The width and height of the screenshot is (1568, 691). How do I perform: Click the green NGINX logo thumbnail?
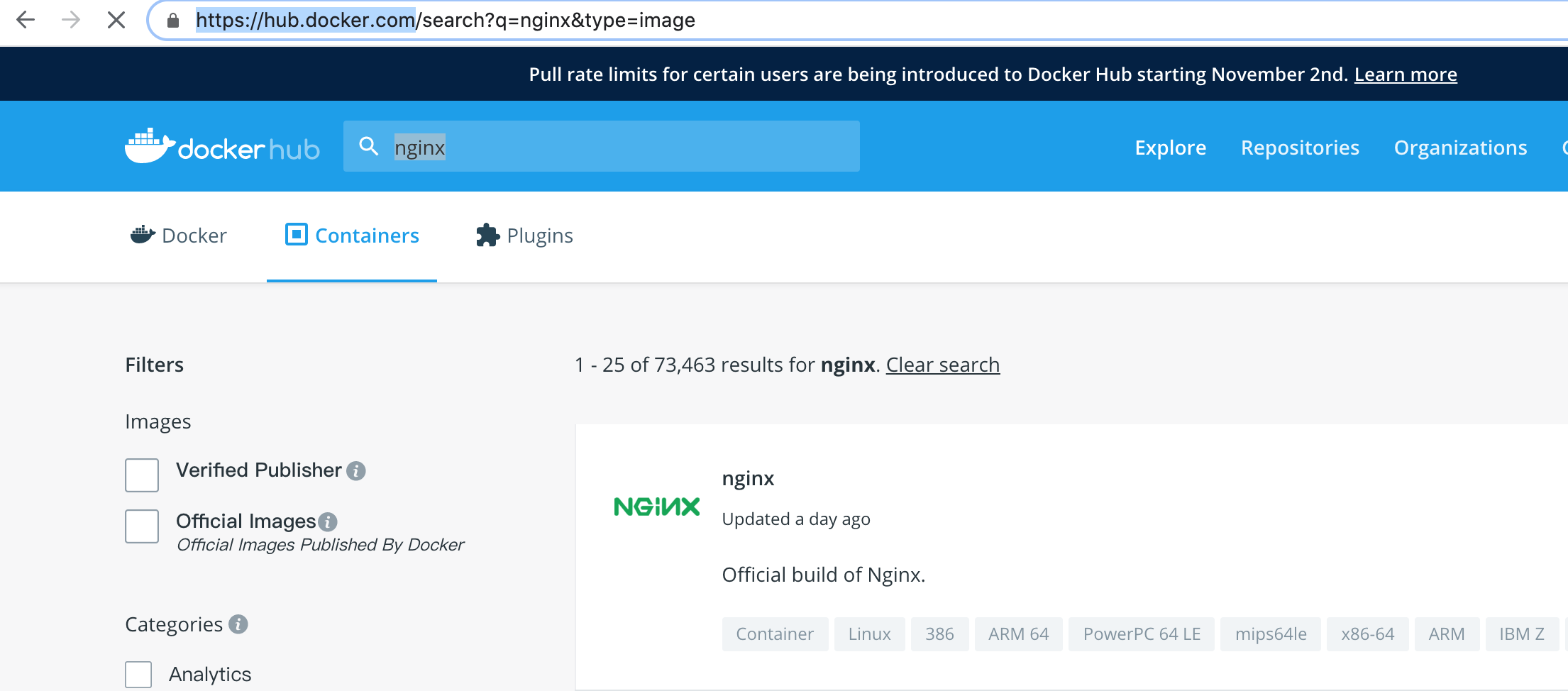point(656,507)
